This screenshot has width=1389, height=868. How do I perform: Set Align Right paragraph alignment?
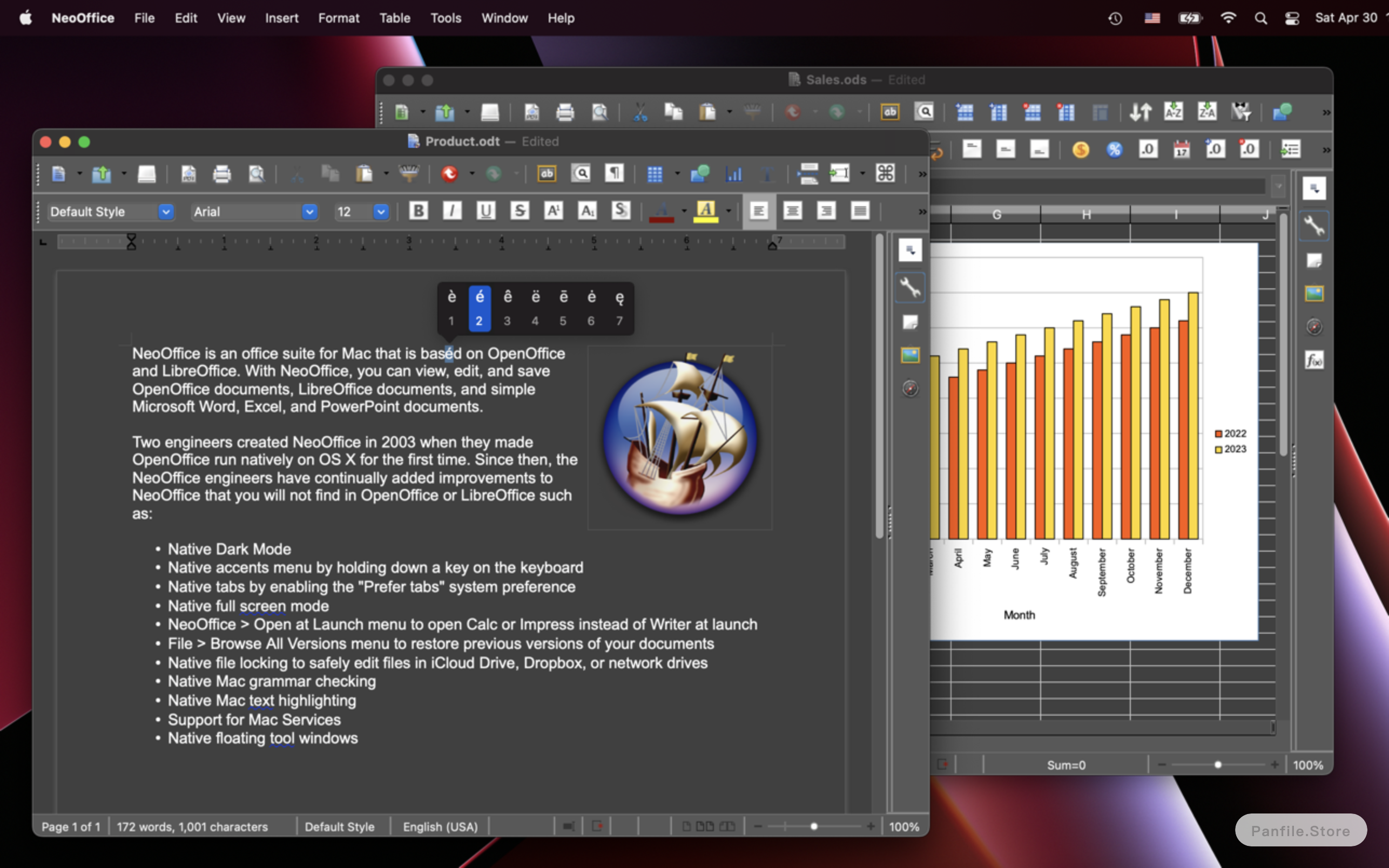tap(826, 211)
